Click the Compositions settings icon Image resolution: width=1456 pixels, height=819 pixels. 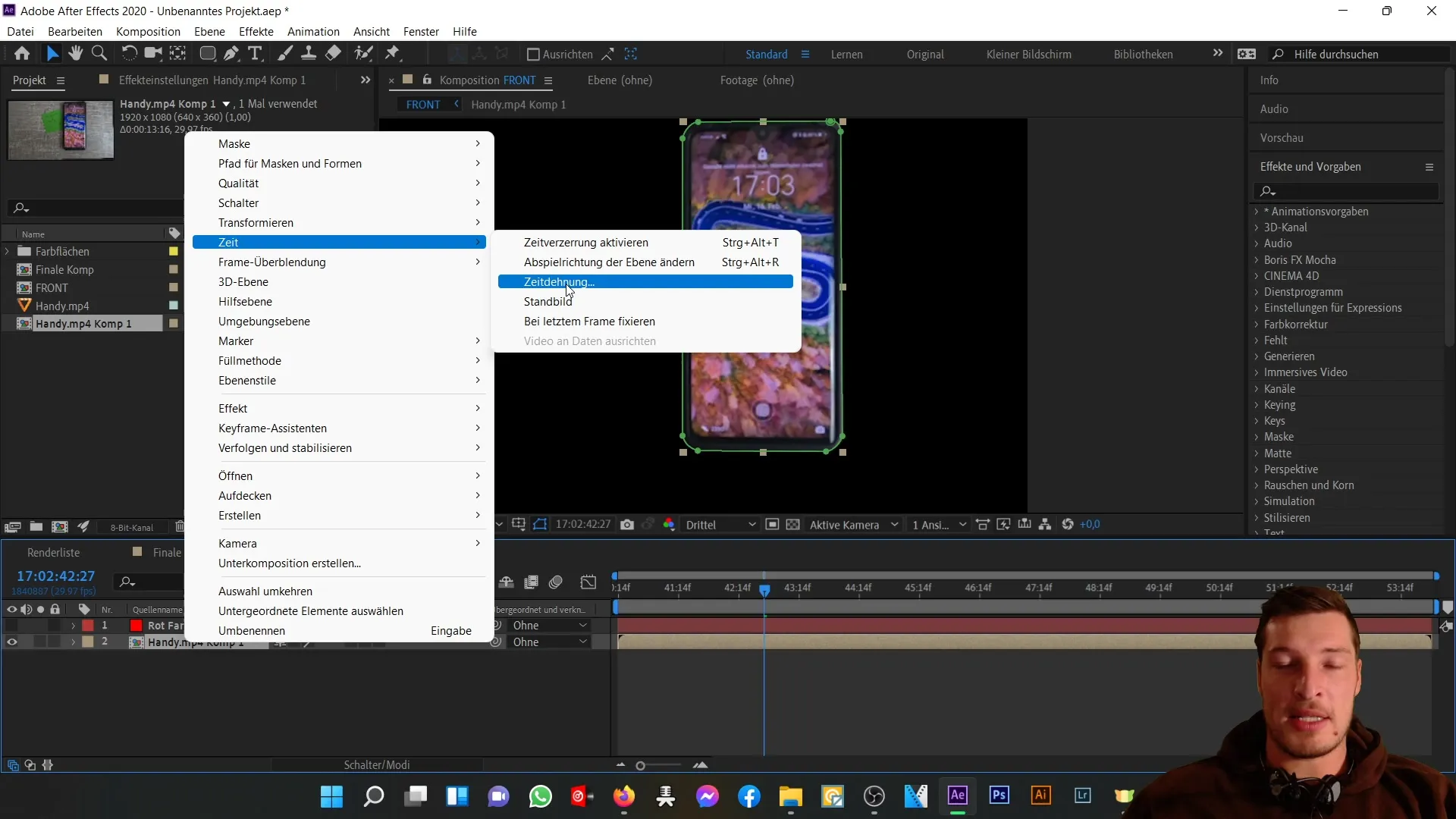(x=548, y=80)
